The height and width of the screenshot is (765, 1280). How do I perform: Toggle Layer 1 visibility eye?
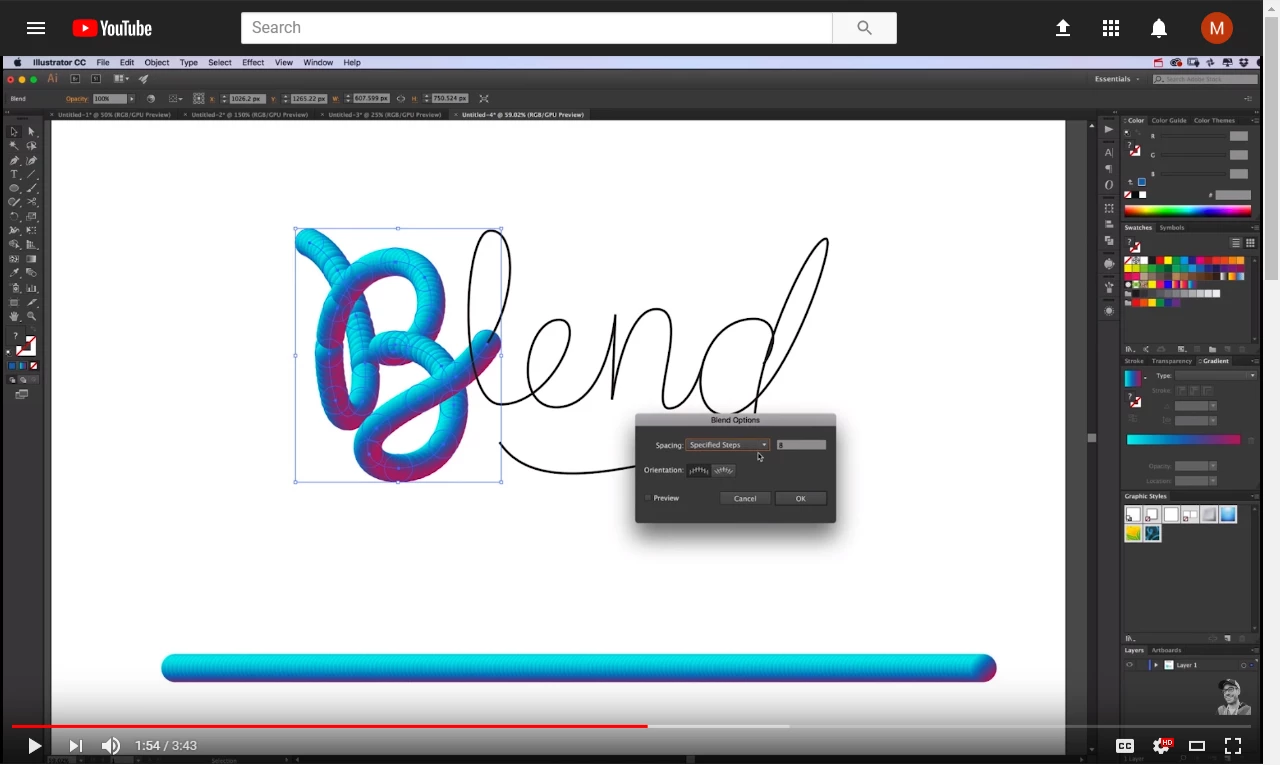pos(1130,665)
